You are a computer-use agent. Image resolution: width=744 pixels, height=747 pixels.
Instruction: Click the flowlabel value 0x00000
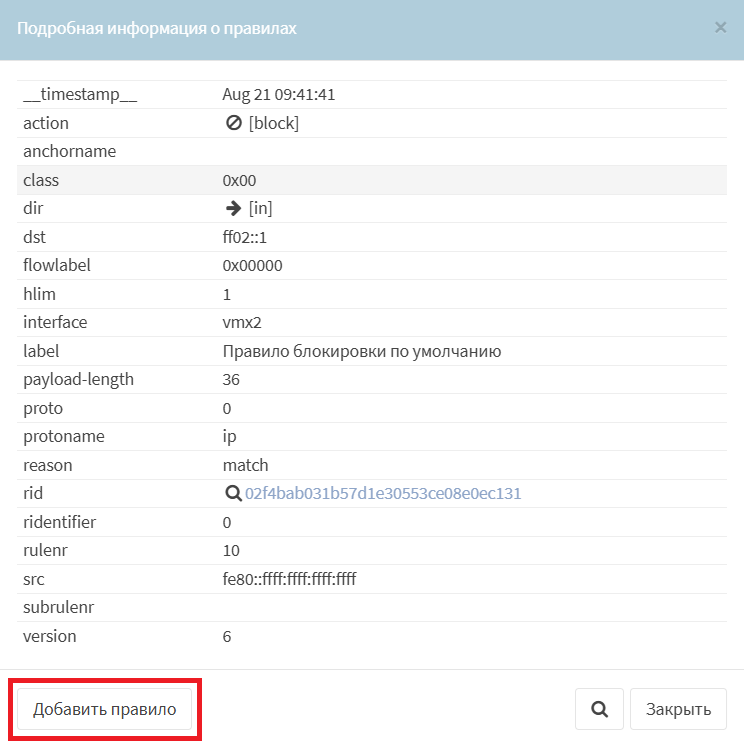[x=252, y=266]
